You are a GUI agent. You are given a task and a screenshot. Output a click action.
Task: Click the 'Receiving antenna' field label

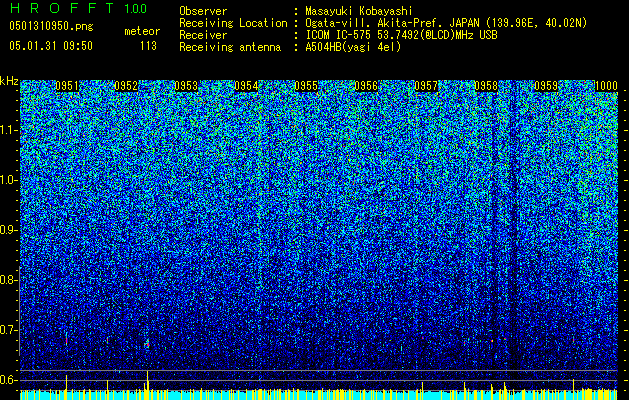(230, 47)
